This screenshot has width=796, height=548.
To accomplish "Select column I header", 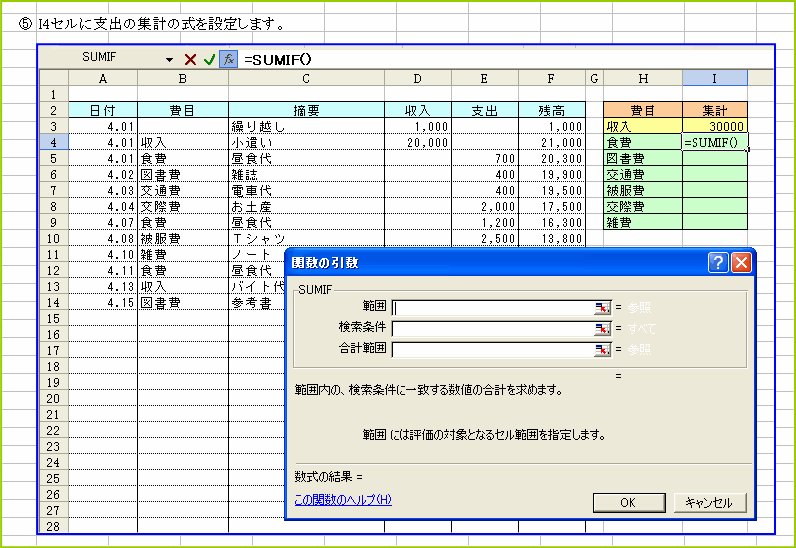I will tap(715, 78).
